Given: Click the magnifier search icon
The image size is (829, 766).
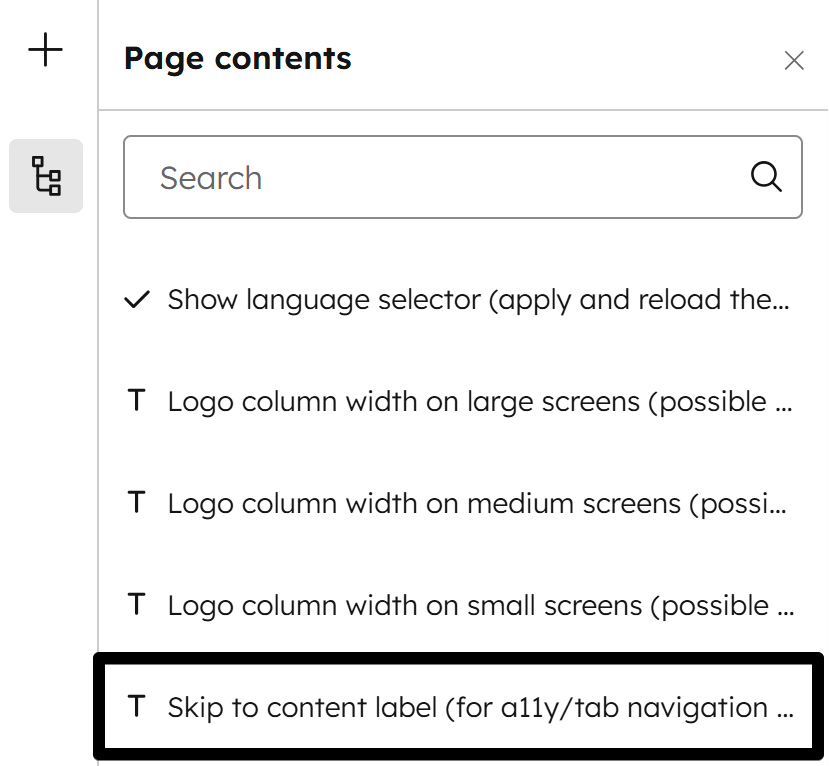Looking at the screenshot, I should pos(766,177).
